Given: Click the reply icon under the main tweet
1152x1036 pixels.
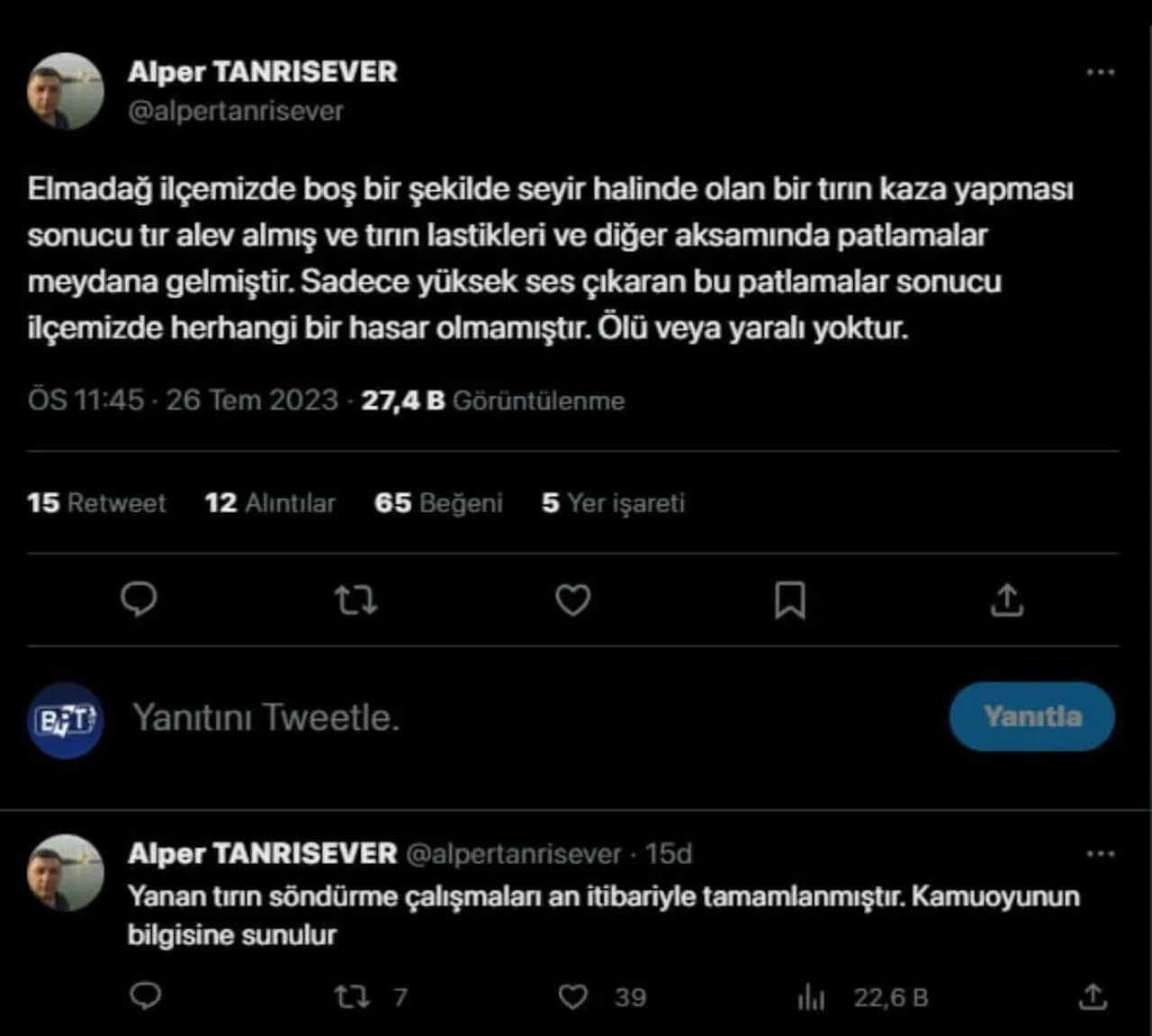Looking at the screenshot, I should tap(139, 599).
